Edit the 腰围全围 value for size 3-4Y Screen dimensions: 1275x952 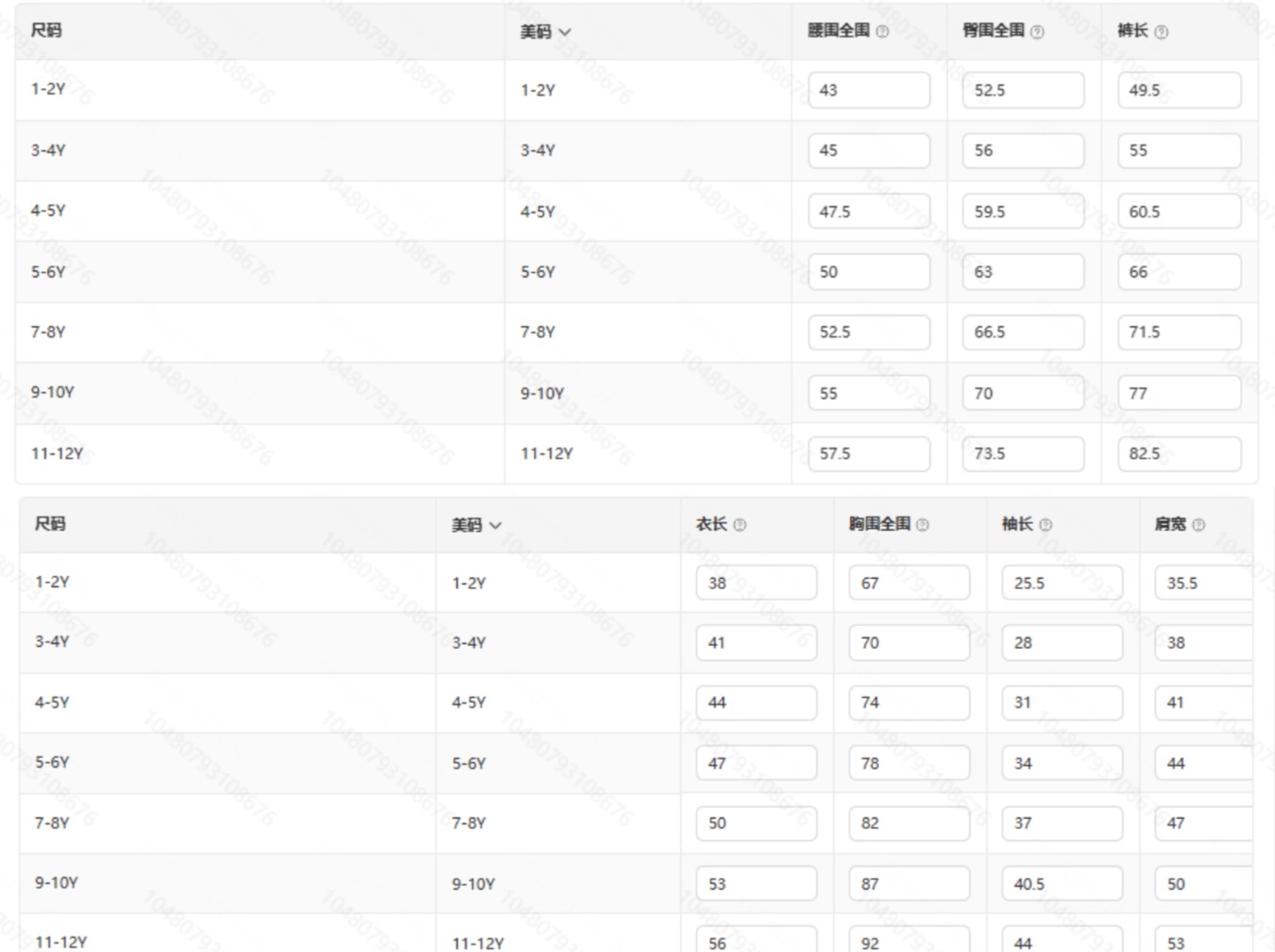tap(869, 151)
